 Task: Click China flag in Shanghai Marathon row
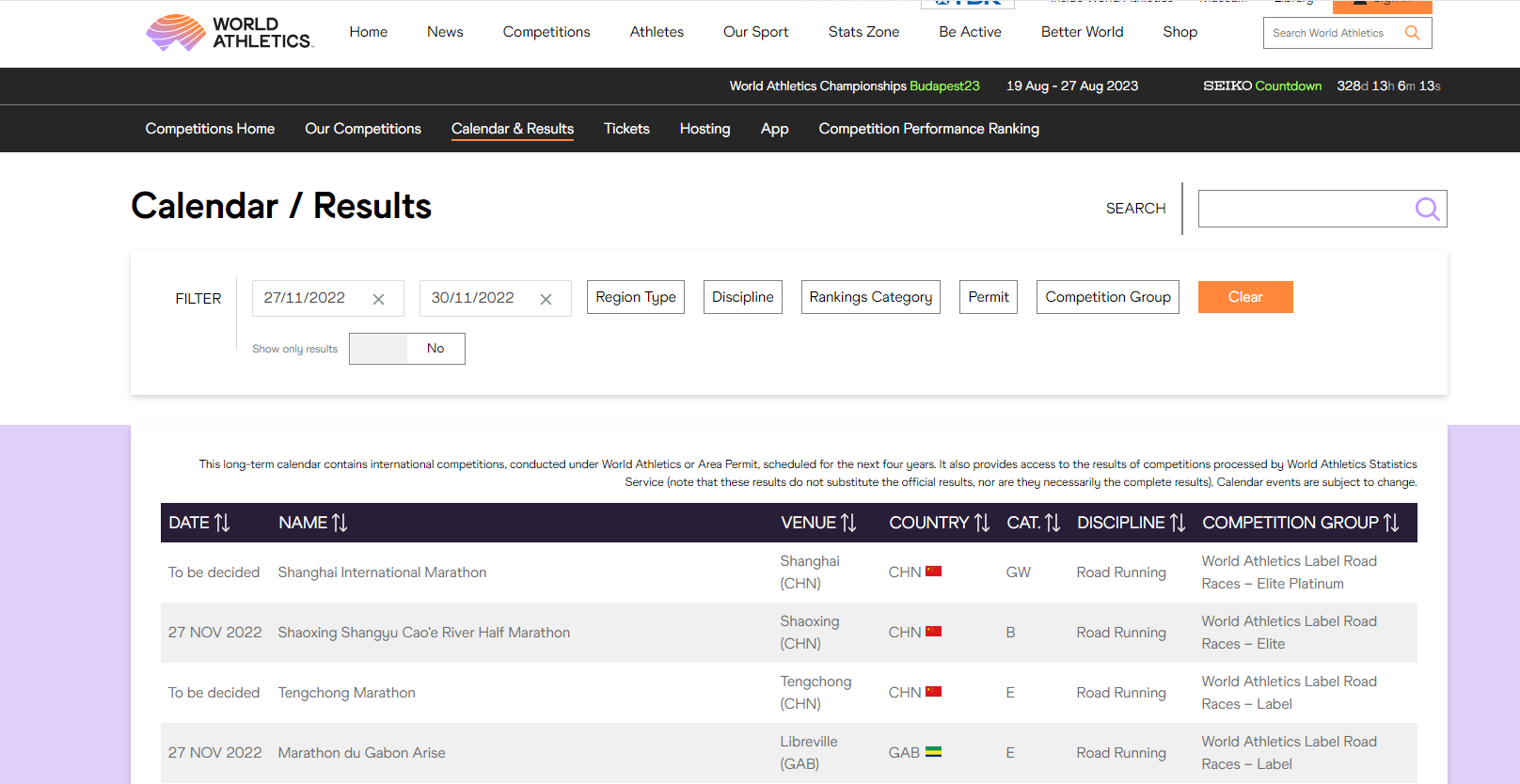pyautogui.click(x=933, y=572)
